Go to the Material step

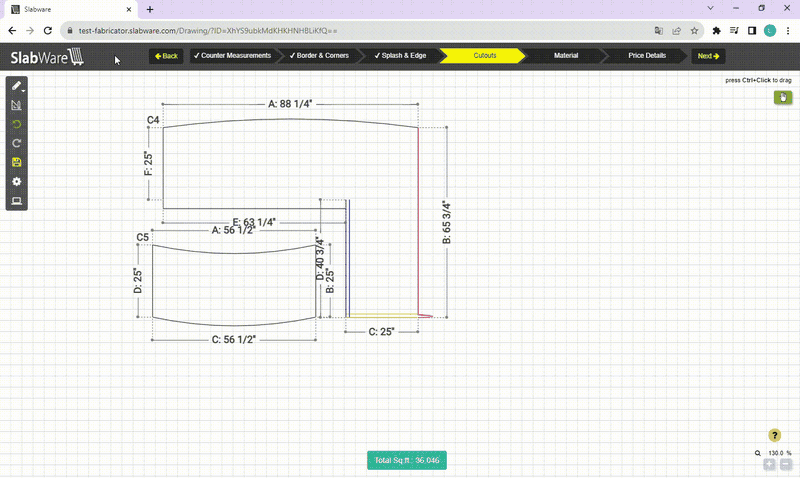(566, 56)
